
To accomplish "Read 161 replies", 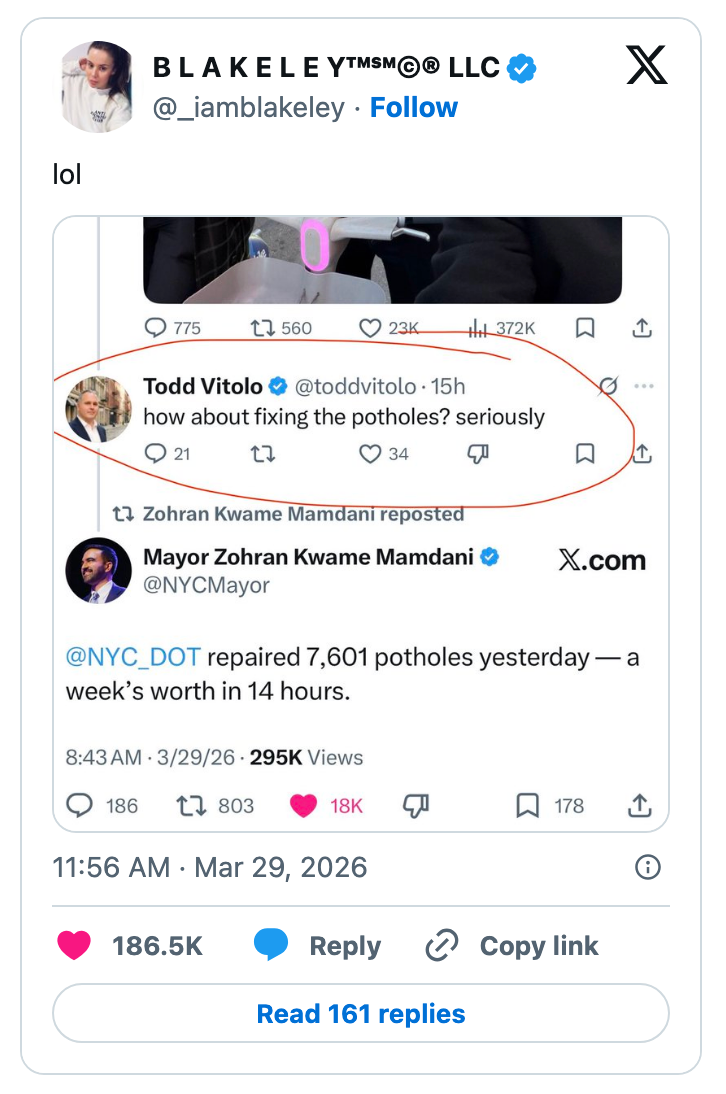I will pyautogui.click(x=361, y=1013).
